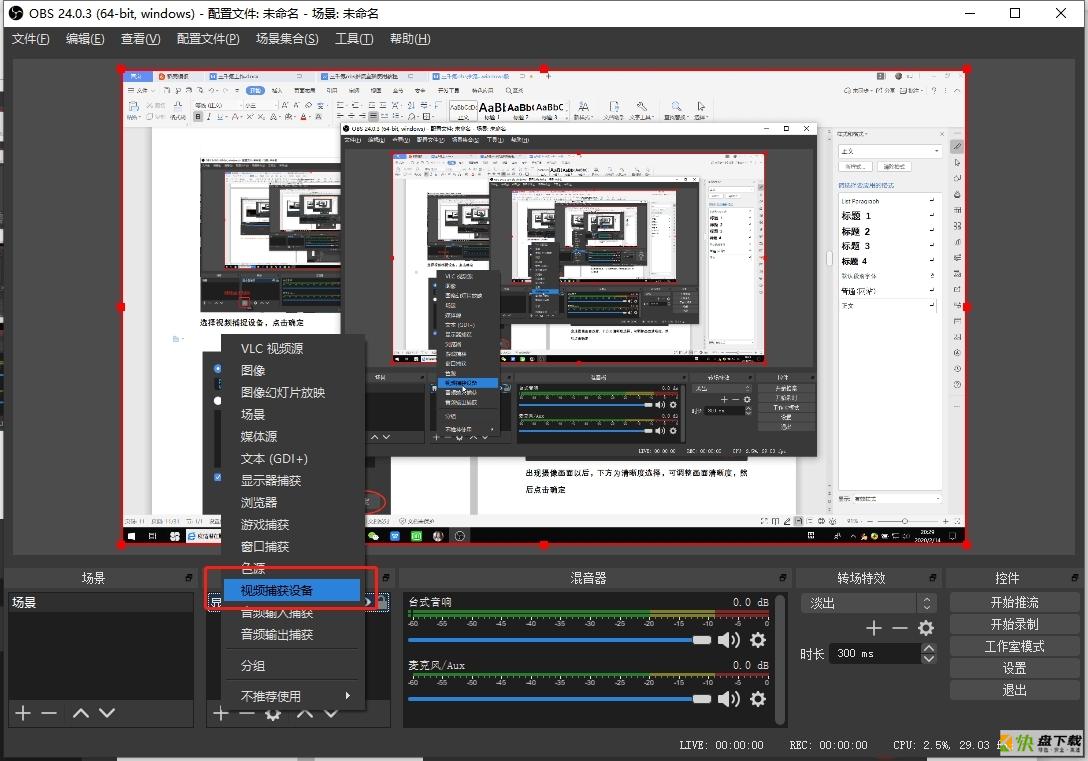Remove the selected scene with minus icon

[49, 712]
